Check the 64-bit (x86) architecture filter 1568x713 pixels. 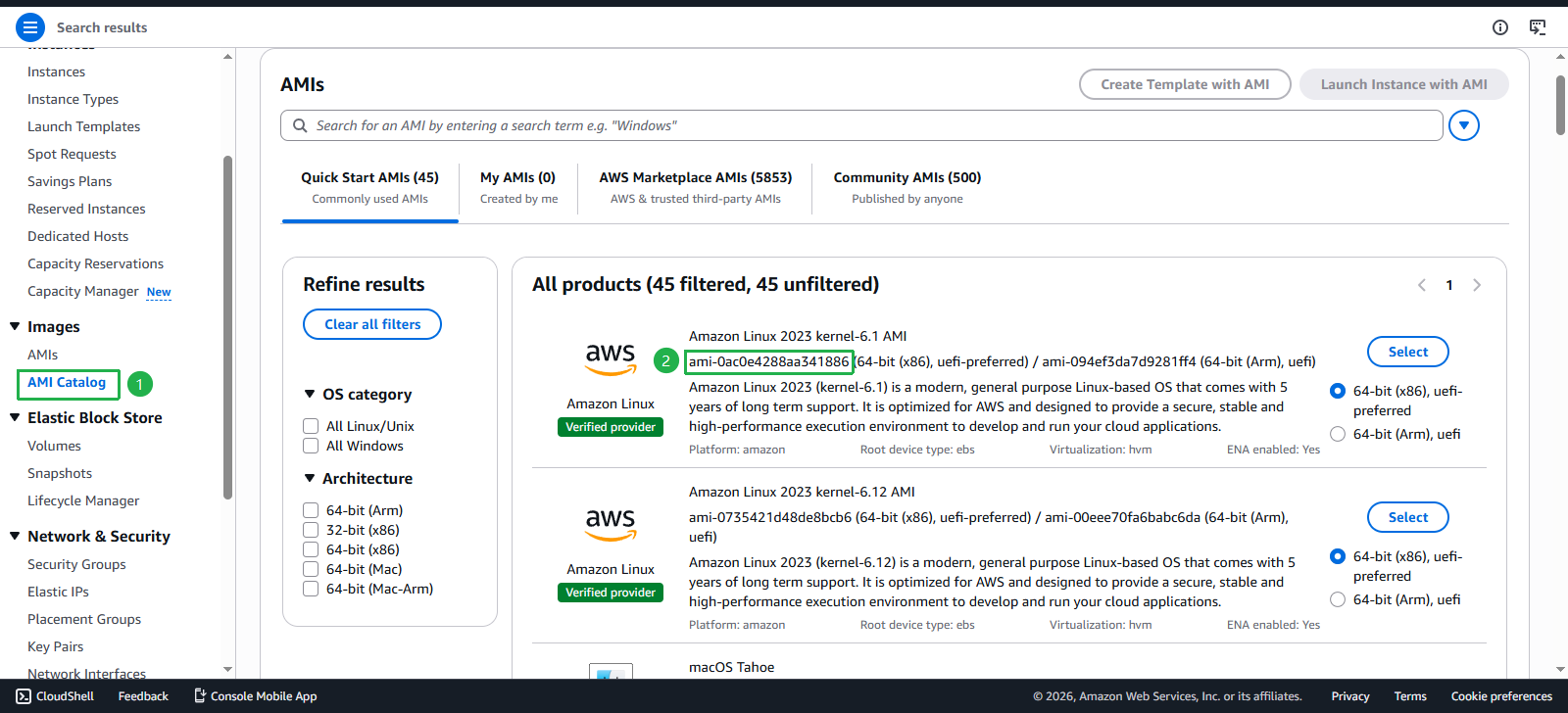point(311,549)
